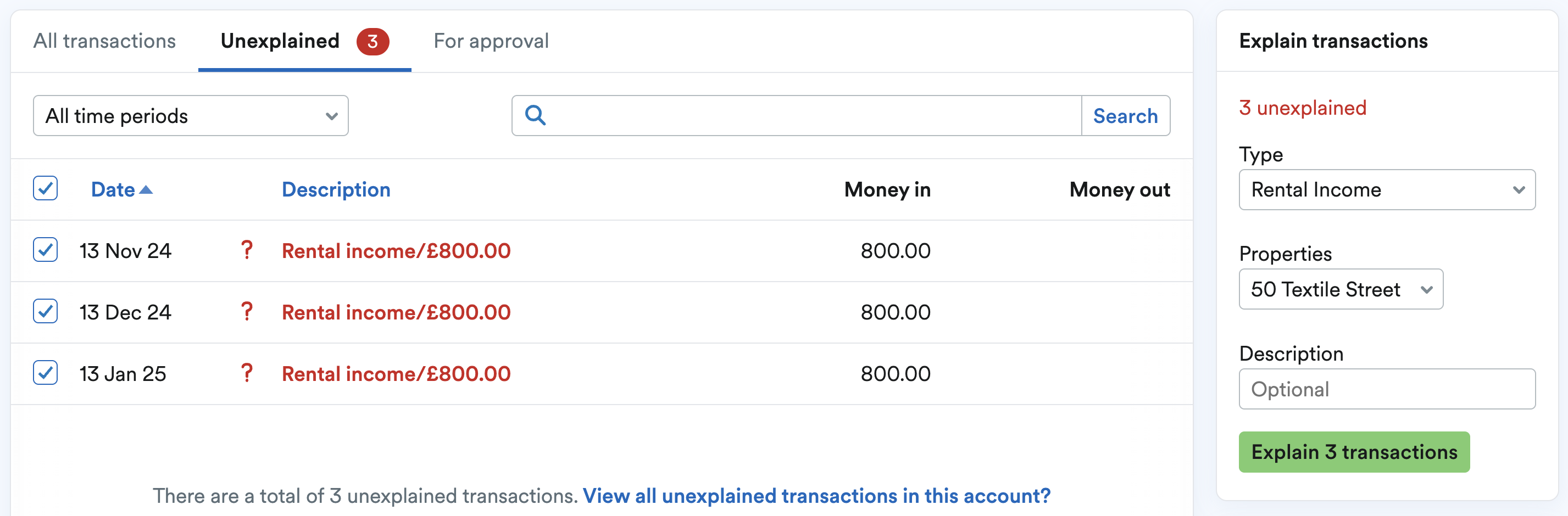Open the All time periods dropdown
The height and width of the screenshot is (516, 1568).
[x=191, y=116]
